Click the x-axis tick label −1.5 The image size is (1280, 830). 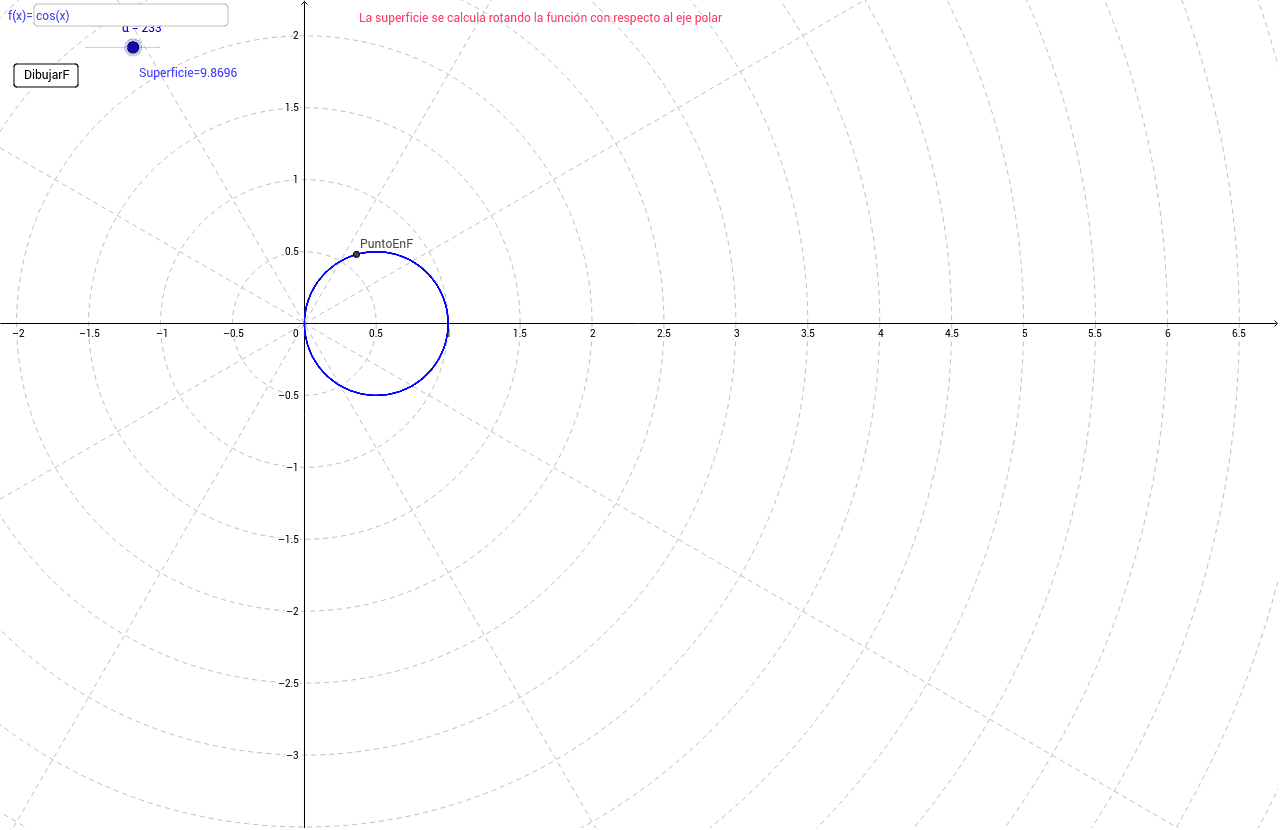point(89,333)
